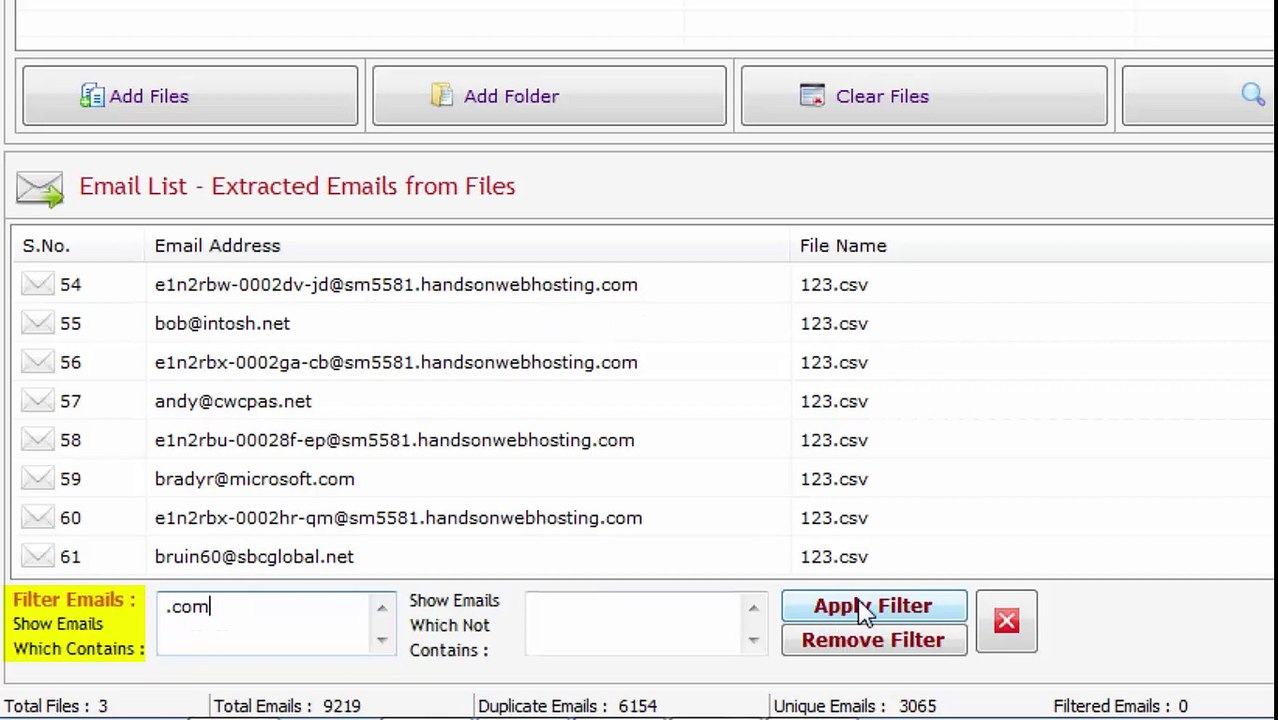
Task: Select email andy@cwcpas.net
Action: click(233, 402)
